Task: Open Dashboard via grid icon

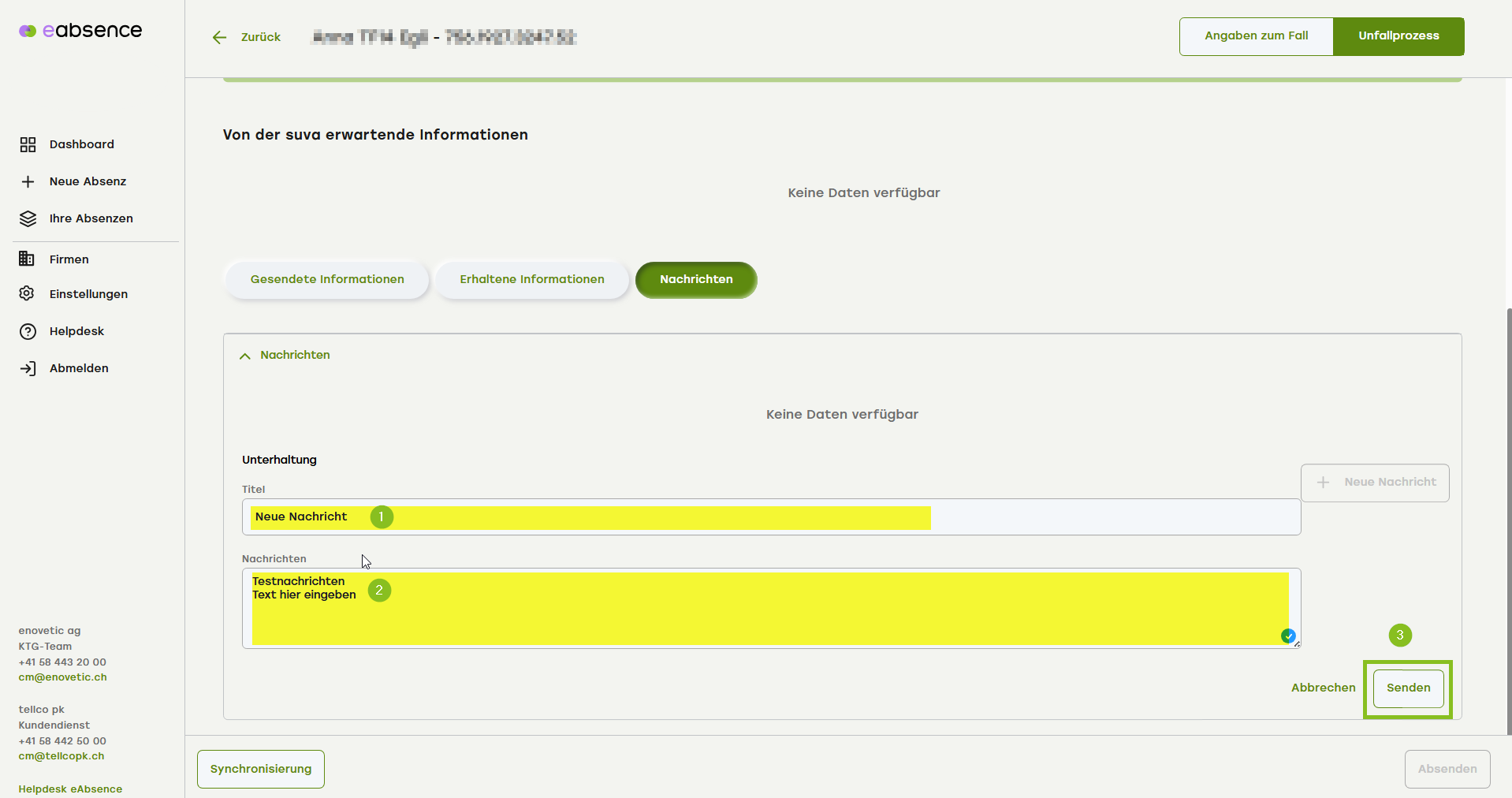Action: [28, 144]
